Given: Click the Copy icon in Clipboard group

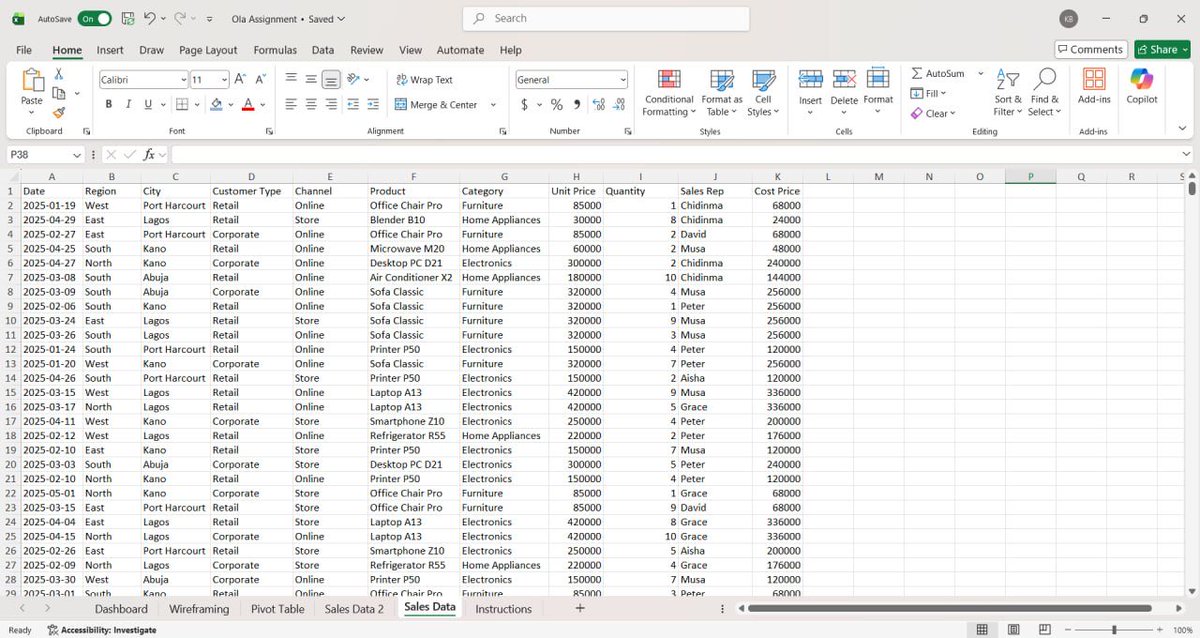Looking at the screenshot, I should click(58, 93).
